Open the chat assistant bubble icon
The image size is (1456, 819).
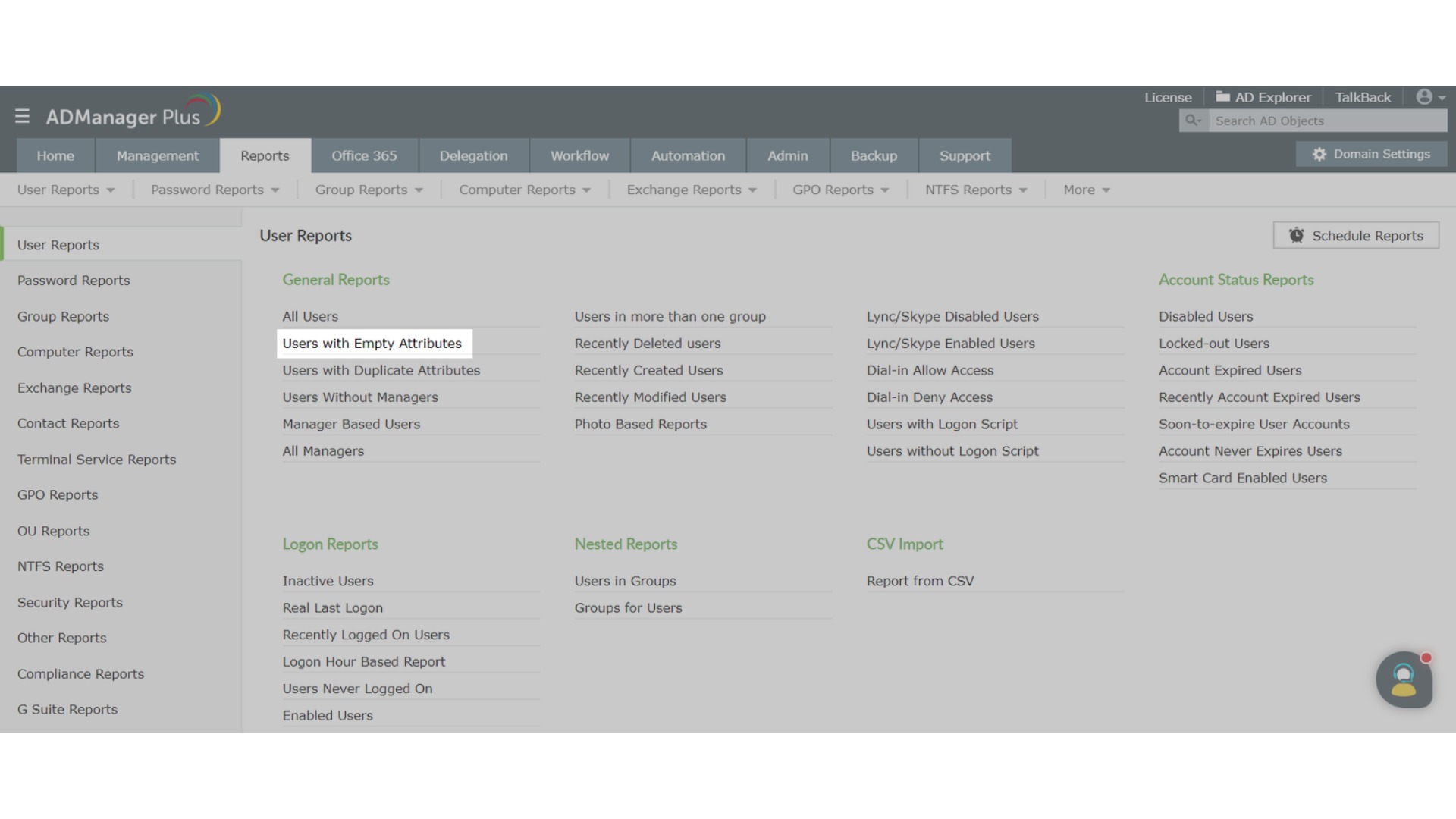click(1404, 679)
